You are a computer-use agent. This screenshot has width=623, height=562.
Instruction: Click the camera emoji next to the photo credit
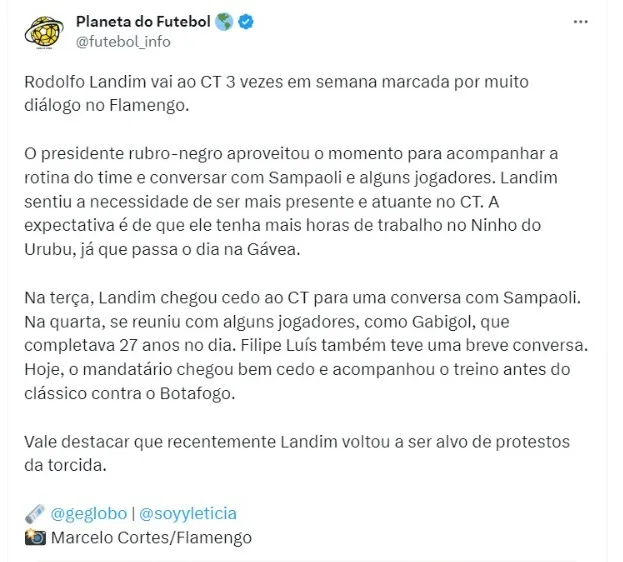pos(34,537)
